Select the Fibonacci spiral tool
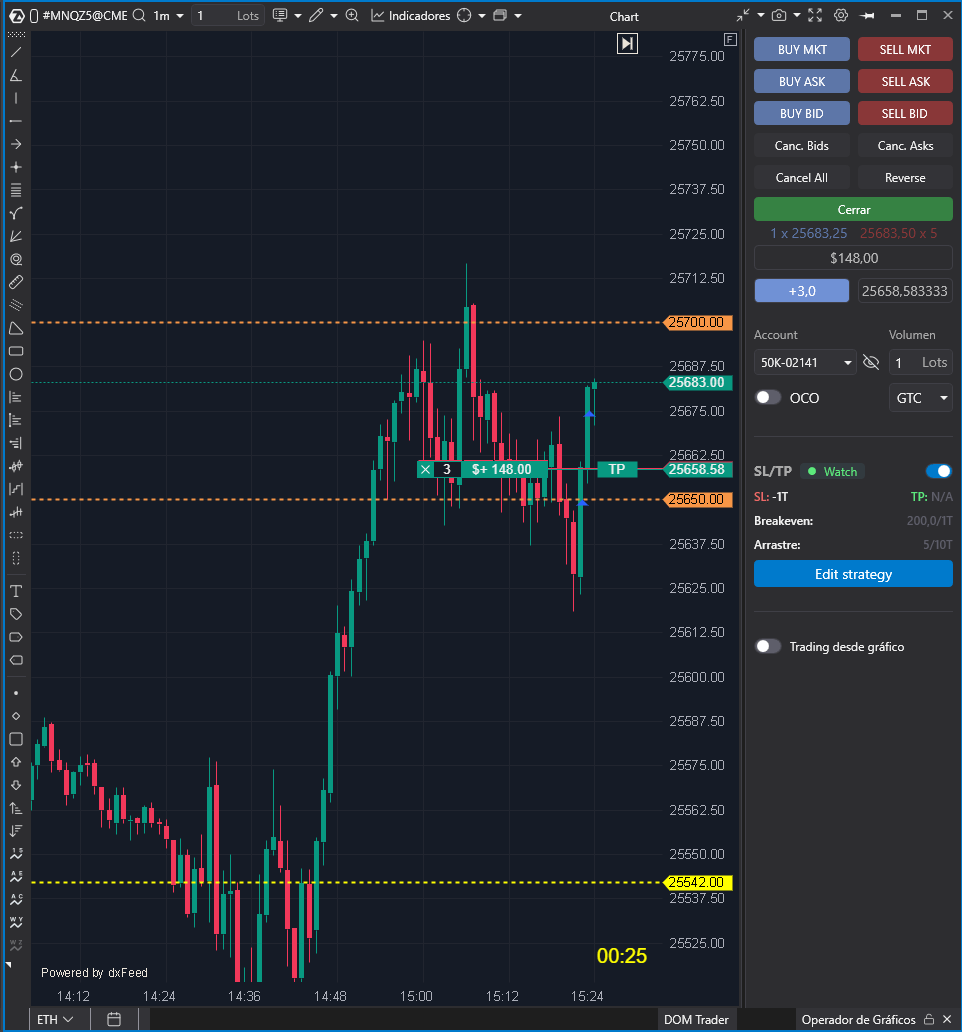The width and height of the screenshot is (962, 1032). 16,259
